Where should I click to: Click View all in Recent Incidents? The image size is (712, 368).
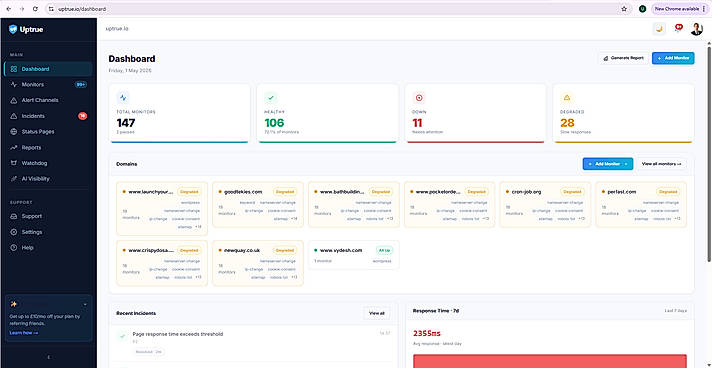[x=376, y=313]
